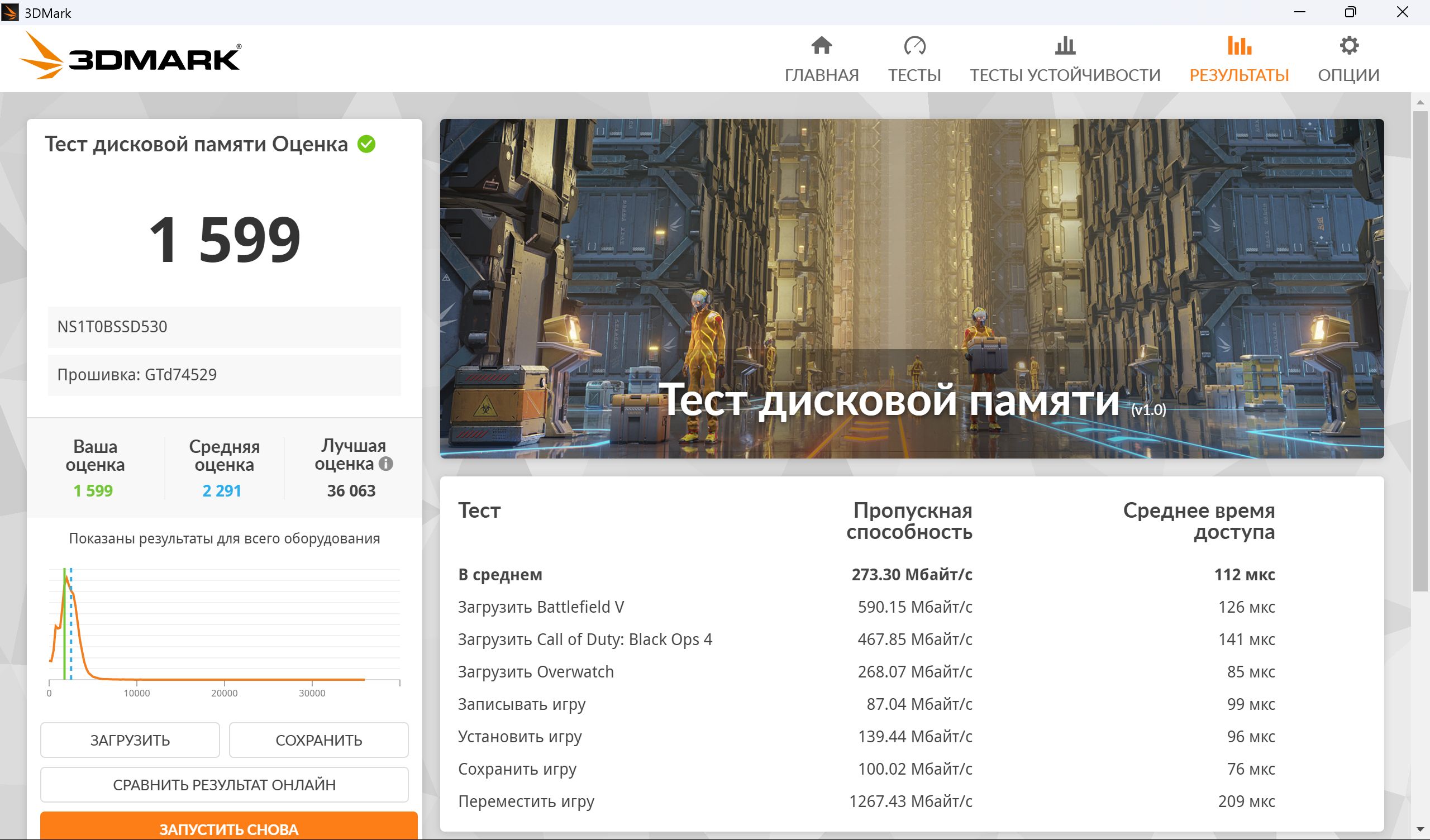Click the row label Загрузить Overwatch
Viewport: 1430px width, 840px height.
click(536, 672)
